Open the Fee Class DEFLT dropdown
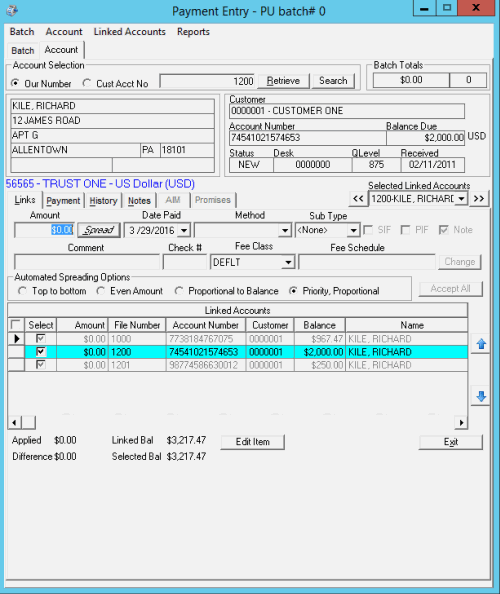 pyautogui.click(x=288, y=262)
